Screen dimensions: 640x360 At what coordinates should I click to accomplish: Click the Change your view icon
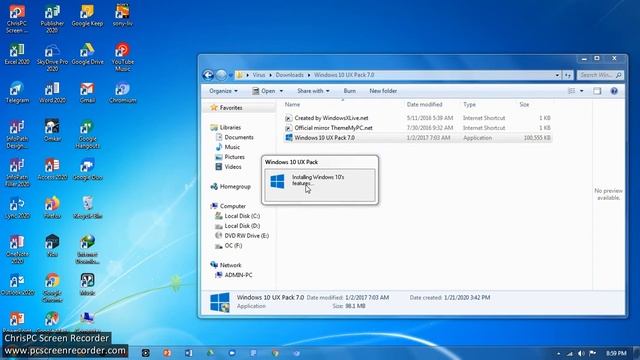(571, 91)
